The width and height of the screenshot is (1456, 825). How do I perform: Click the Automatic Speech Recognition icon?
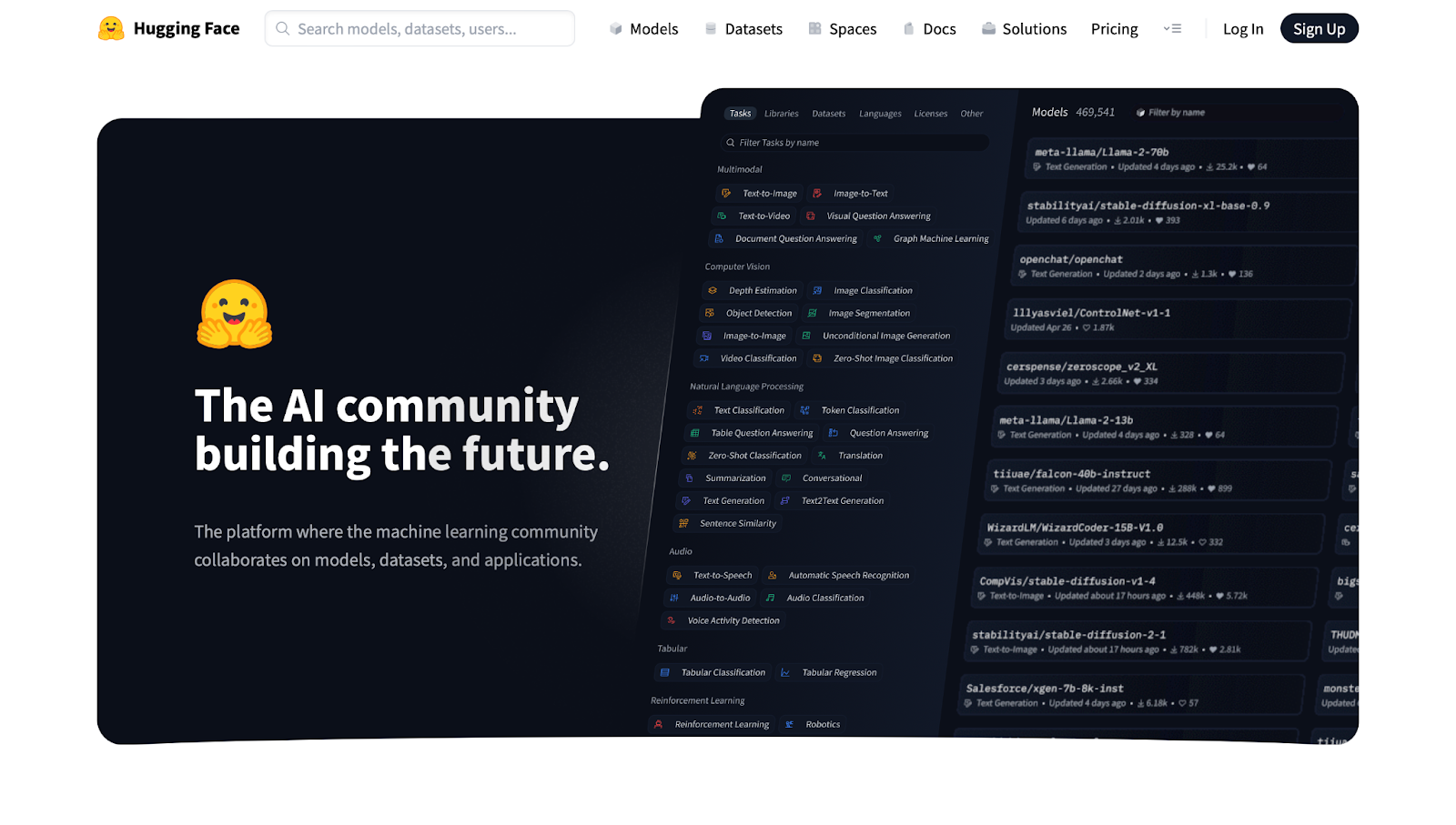(x=773, y=575)
